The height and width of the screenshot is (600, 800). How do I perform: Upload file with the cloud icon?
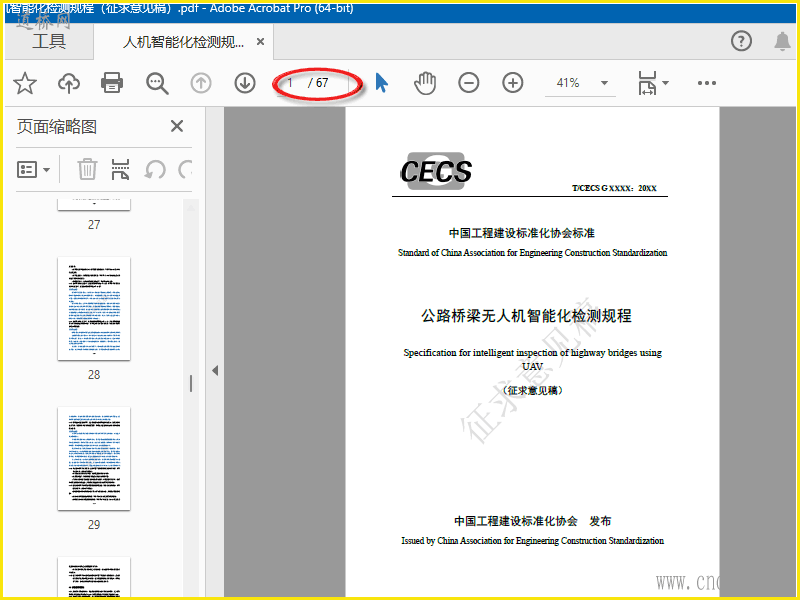[69, 83]
